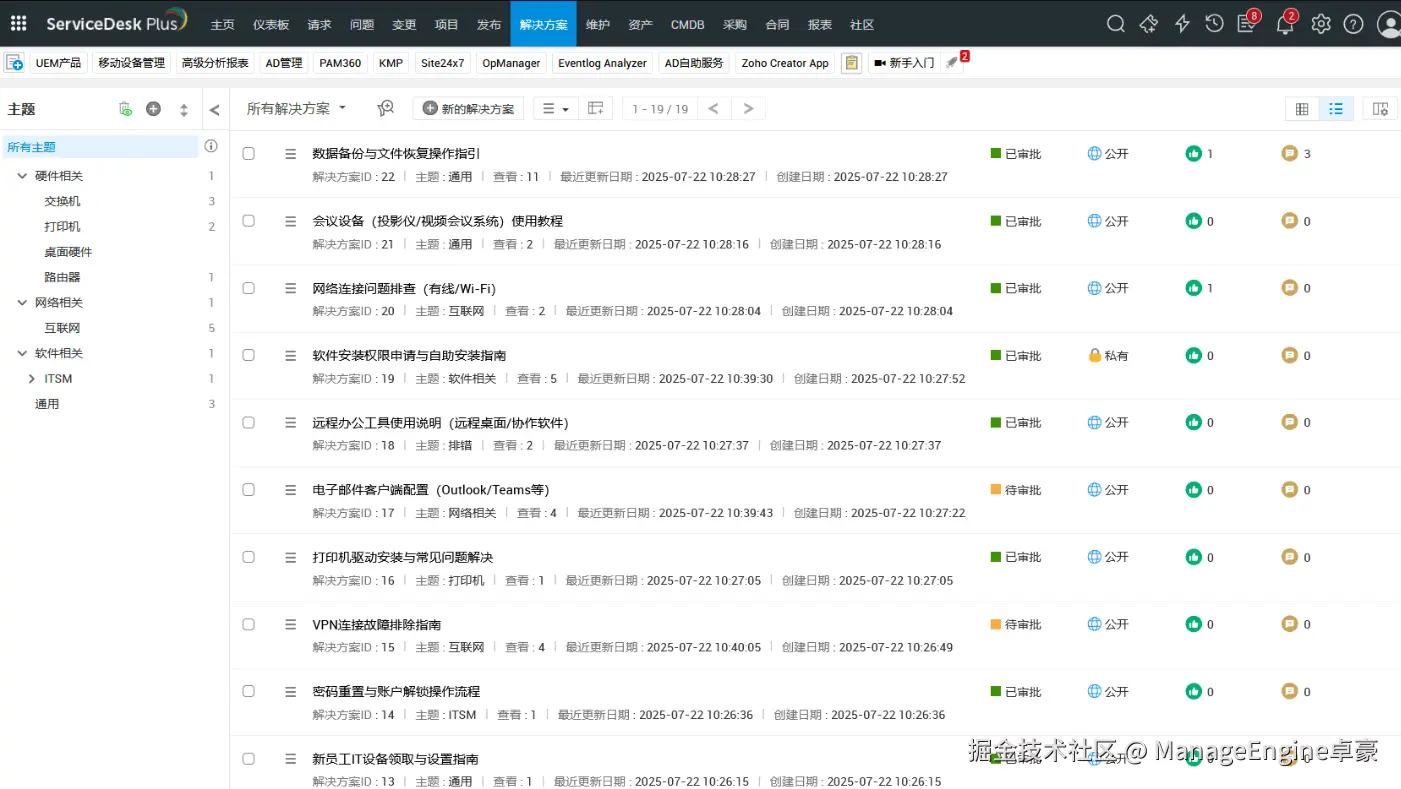Check the box for 电子邮件客户端配置
Image resolution: width=1401 pixels, height=789 pixels.
(x=249, y=490)
